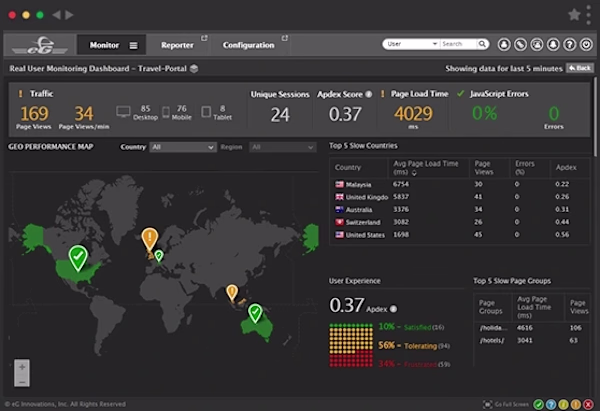The image size is (600, 411).
Task: Click the help question mark icon in header
Action: [x=569, y=44]
